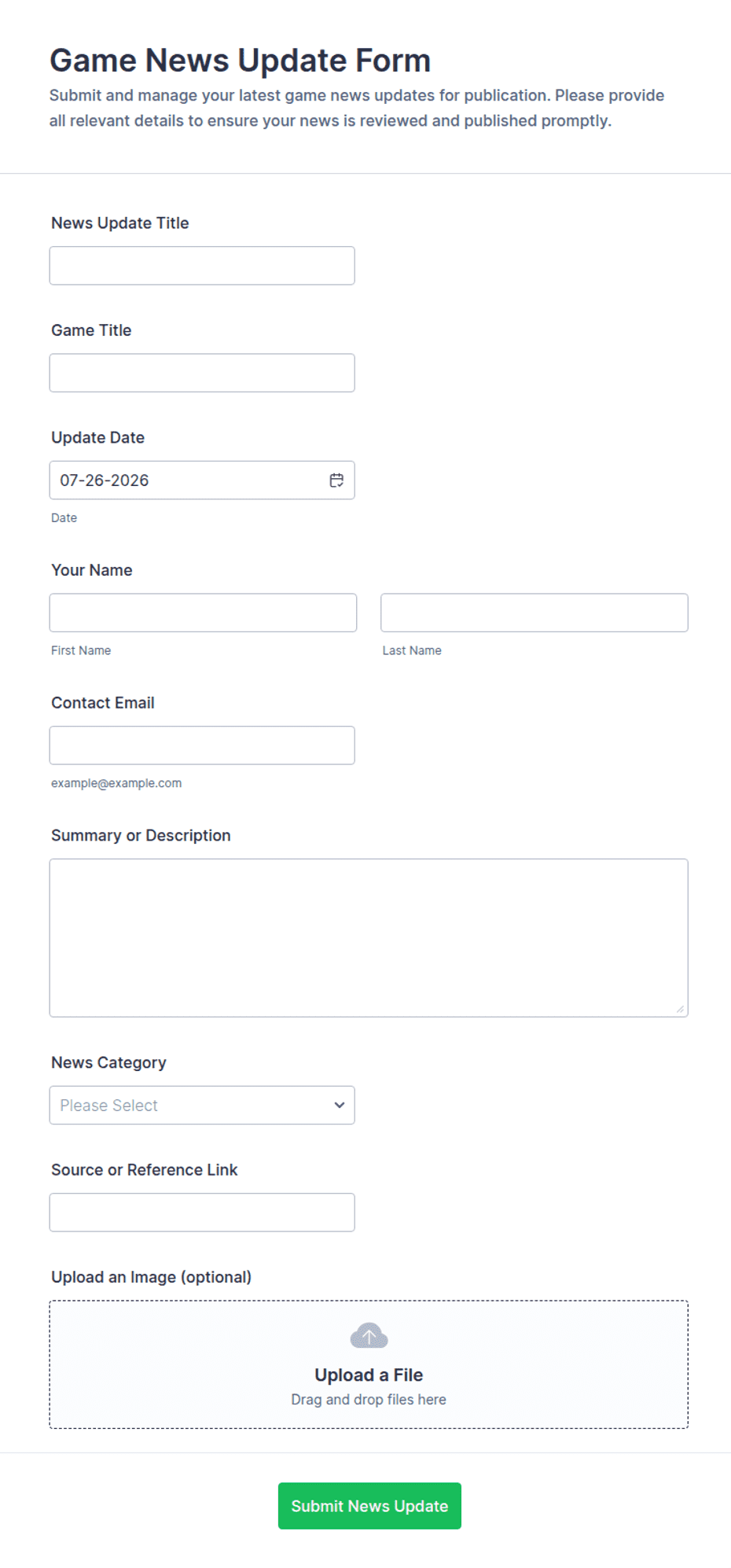
Task: Click inside the Summary or Description textarea
Action: [369, 938]
